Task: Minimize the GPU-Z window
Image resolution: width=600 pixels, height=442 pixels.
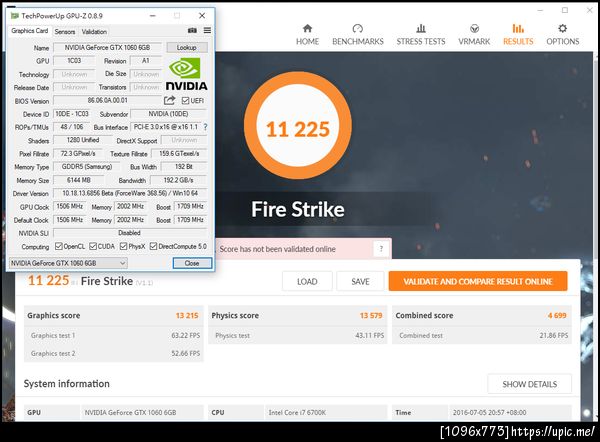Action: click(153, 16)
